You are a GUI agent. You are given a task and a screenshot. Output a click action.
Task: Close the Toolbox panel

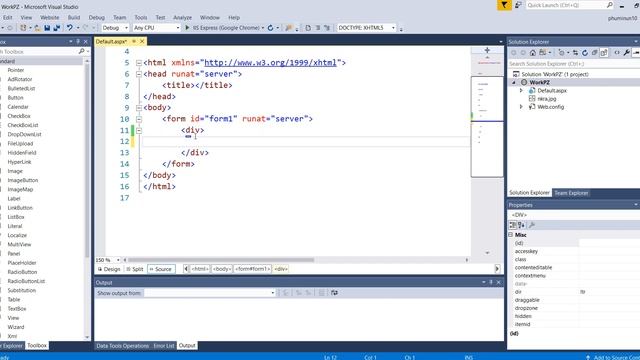pyautogui.click(x=86, y=42)
